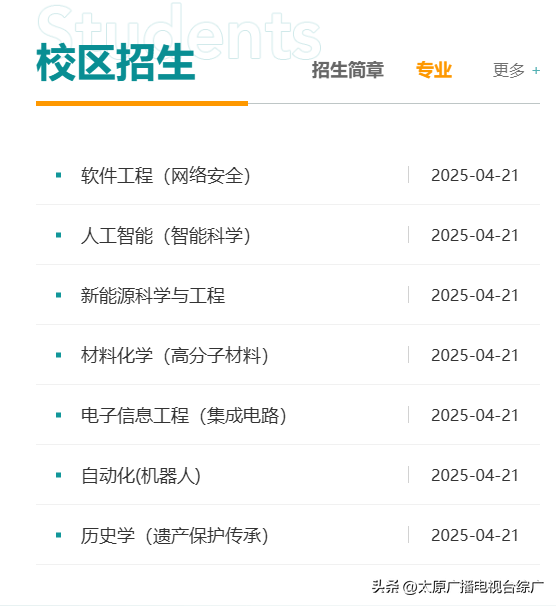Screen dimensions: 556x606
Task: Switch to the 招生简章 tab
Action: click(348, 70)
